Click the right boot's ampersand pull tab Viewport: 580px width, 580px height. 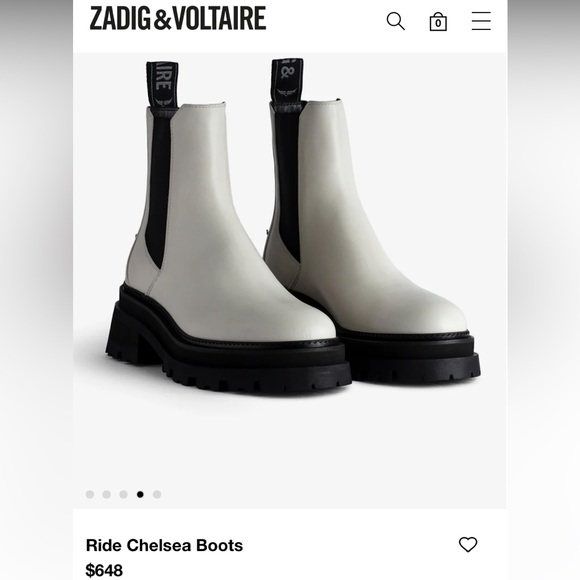point(287,81)
